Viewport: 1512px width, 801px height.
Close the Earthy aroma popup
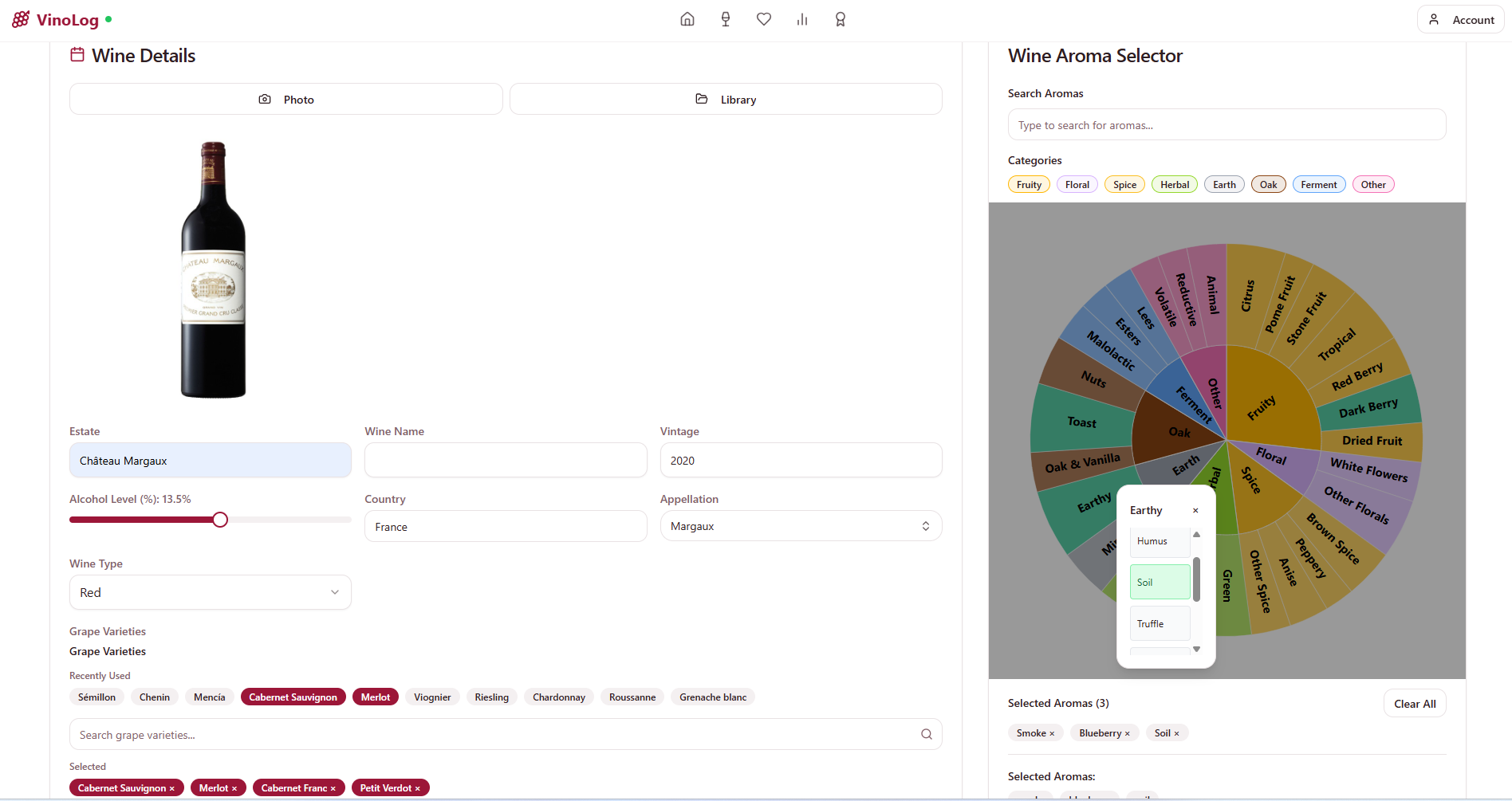tap(1195, 510)
